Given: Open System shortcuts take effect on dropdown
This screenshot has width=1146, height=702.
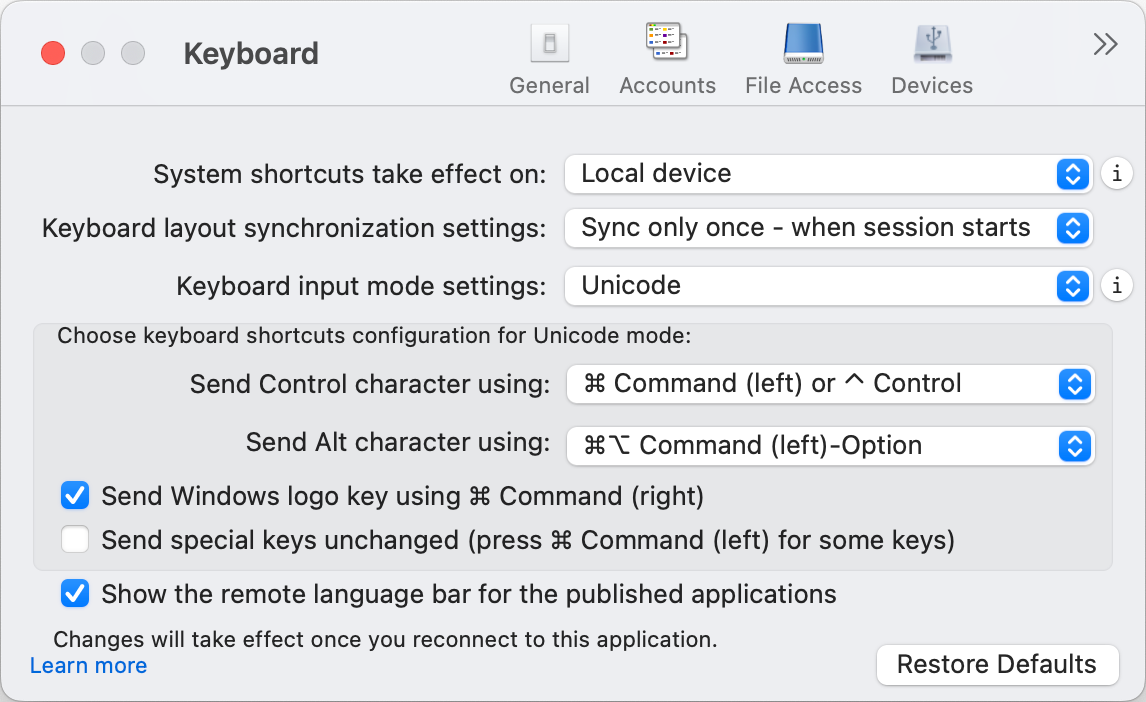Looking at the screenshot, I should pyautogui.click(x=829, y=174).
